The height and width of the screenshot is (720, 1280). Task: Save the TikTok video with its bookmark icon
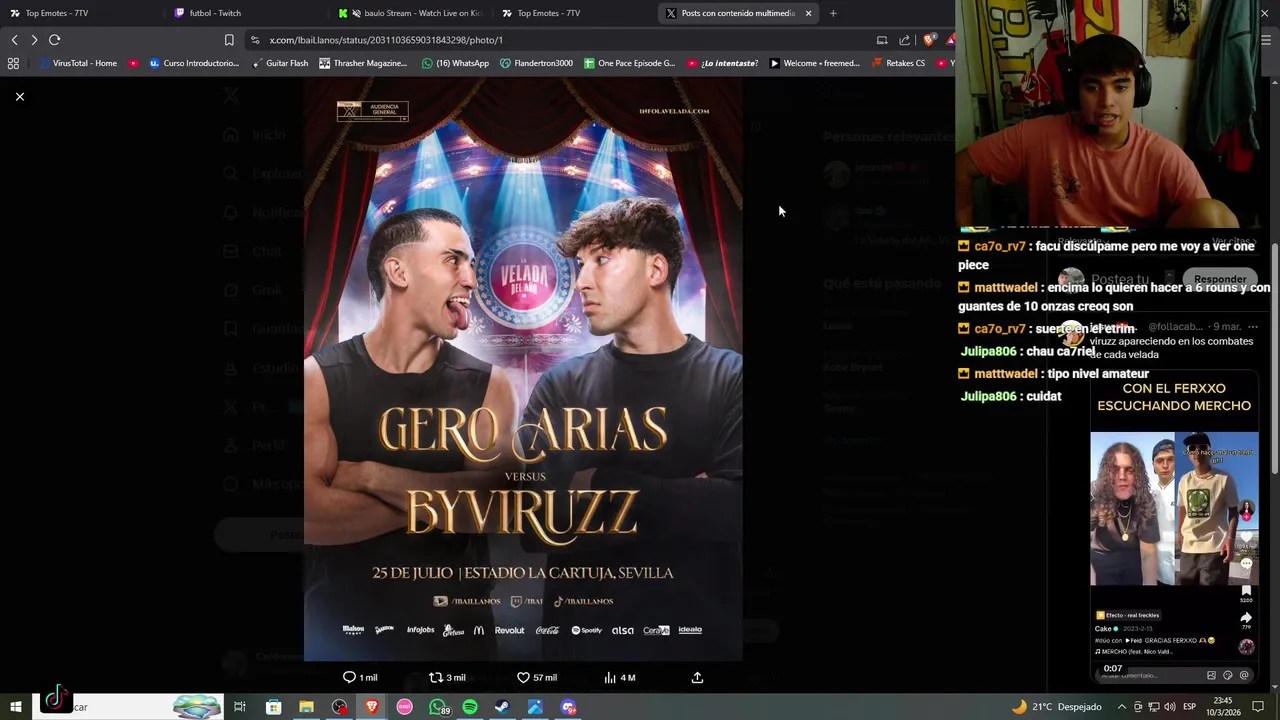1246,591
